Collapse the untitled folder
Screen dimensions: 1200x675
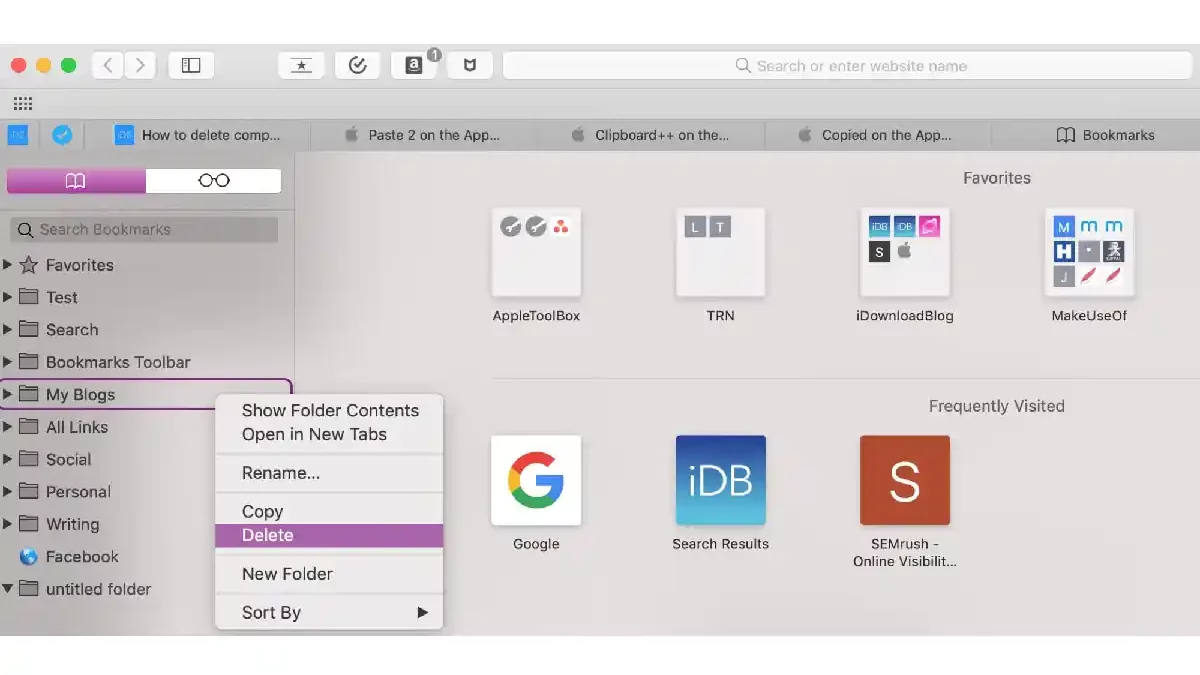click(8, 589)
